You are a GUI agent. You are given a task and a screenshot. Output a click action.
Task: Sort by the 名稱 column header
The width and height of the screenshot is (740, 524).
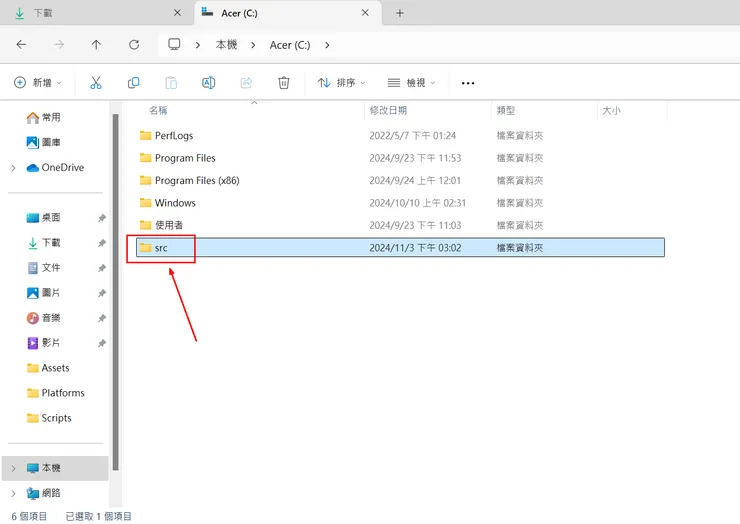point(158,110)
